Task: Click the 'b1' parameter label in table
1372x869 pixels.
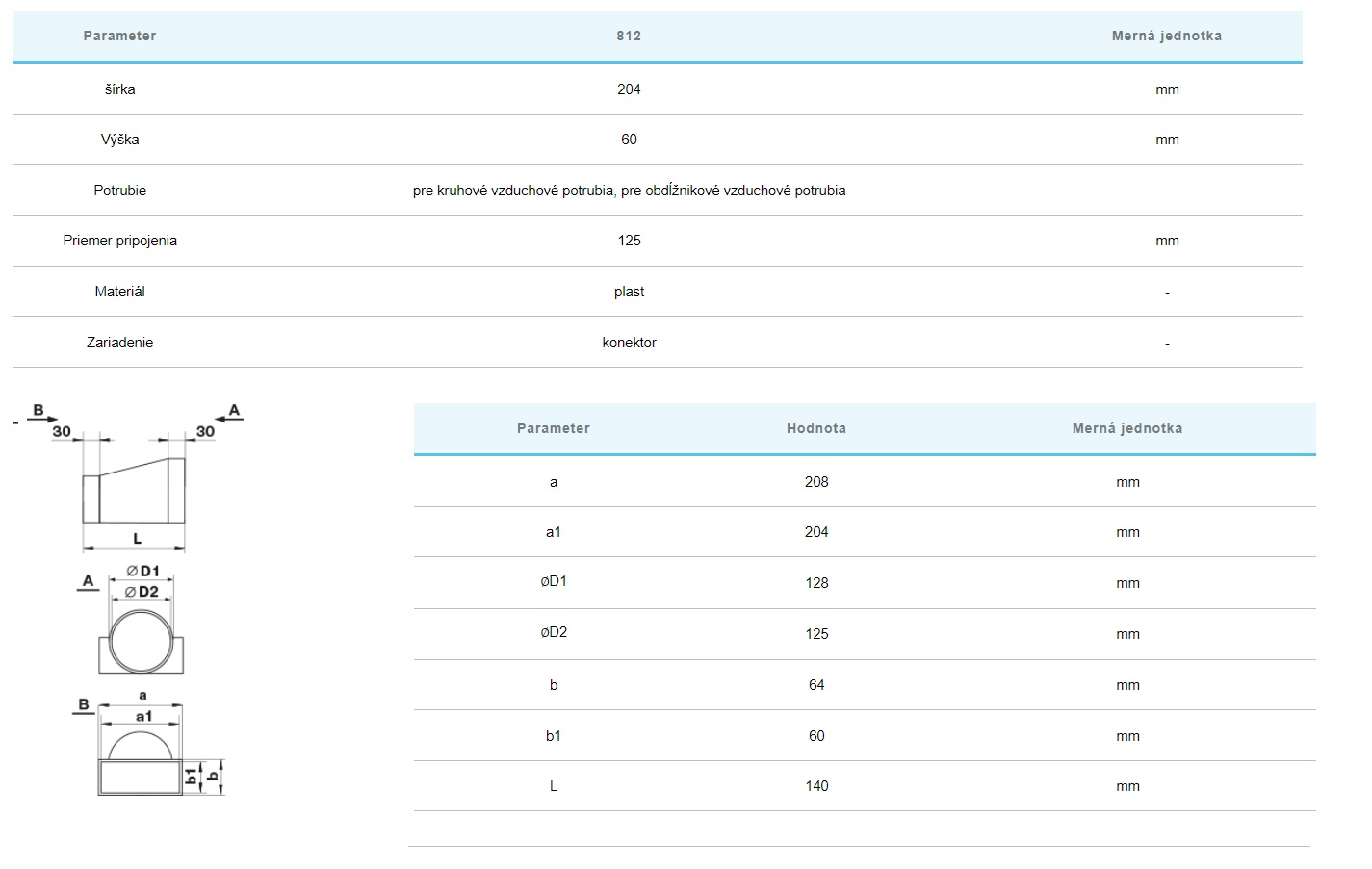Action: tap(554, 736)
